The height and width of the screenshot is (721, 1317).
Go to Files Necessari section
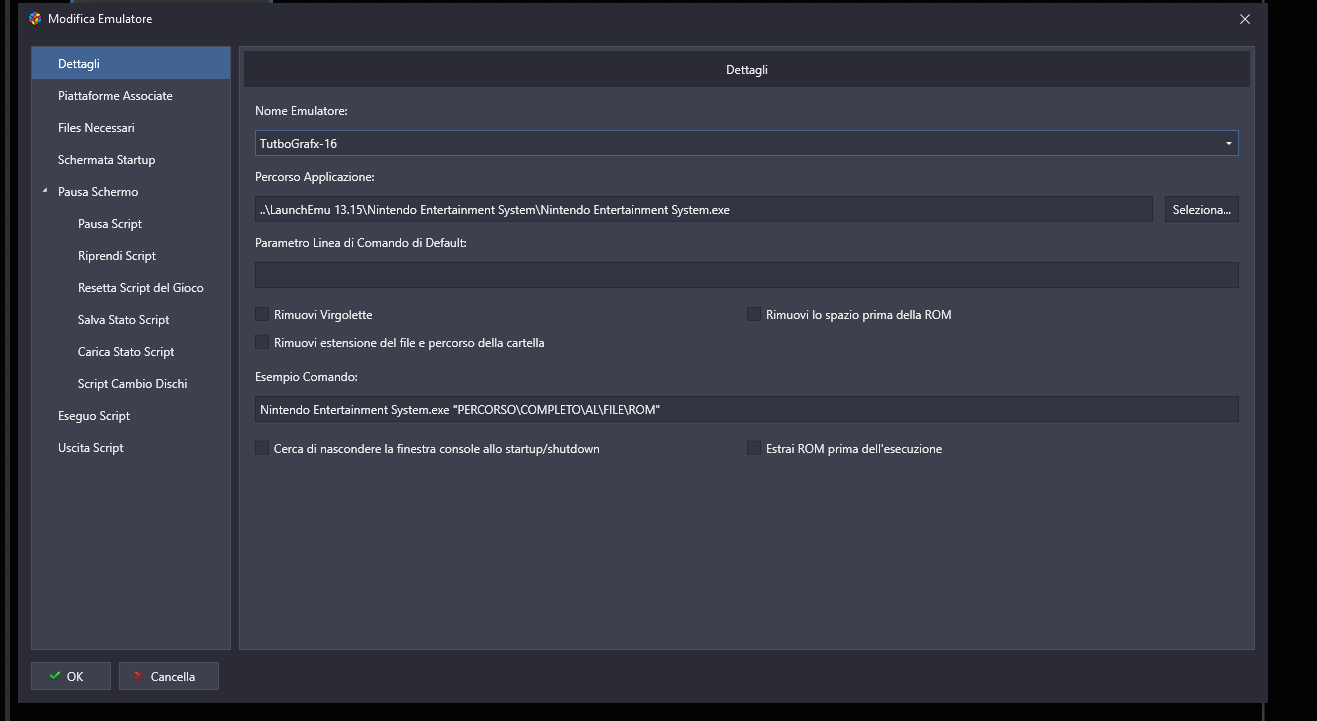pos(131,128)
